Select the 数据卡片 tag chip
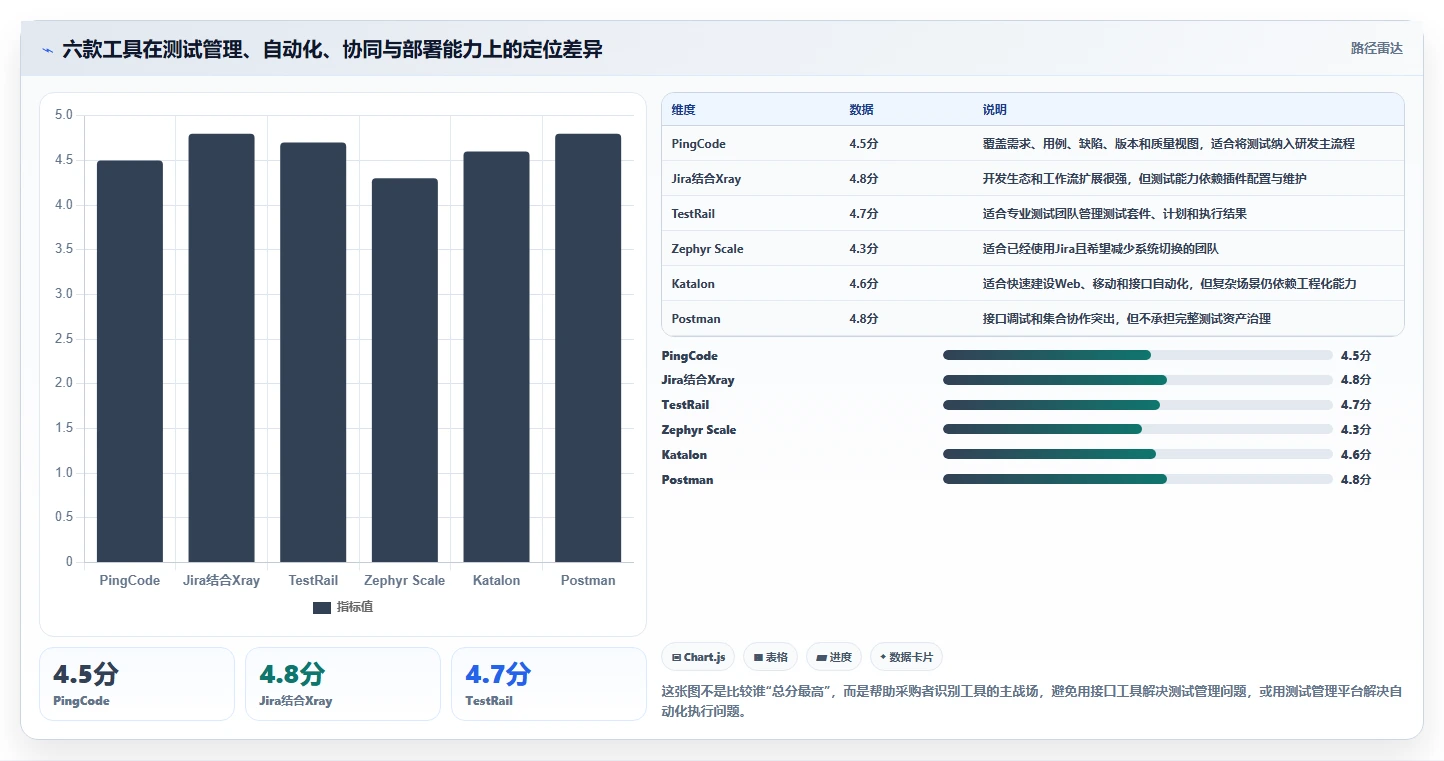The image size is (1444, 761). tap(906, 657)
